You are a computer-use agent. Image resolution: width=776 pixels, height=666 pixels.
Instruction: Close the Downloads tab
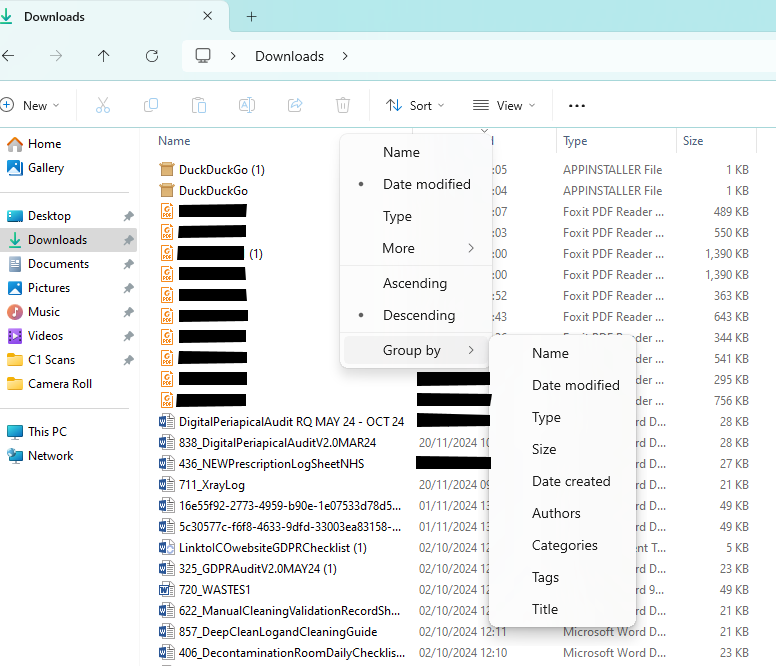pos(208,16)
